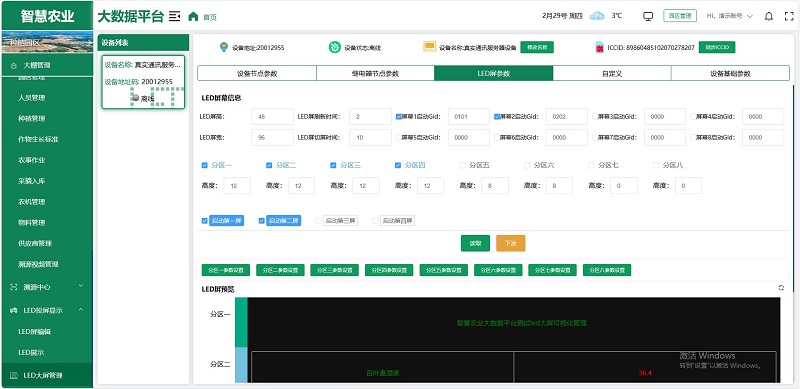Click the 屏幕1启动Gid value field 0101

pos(469,116)
